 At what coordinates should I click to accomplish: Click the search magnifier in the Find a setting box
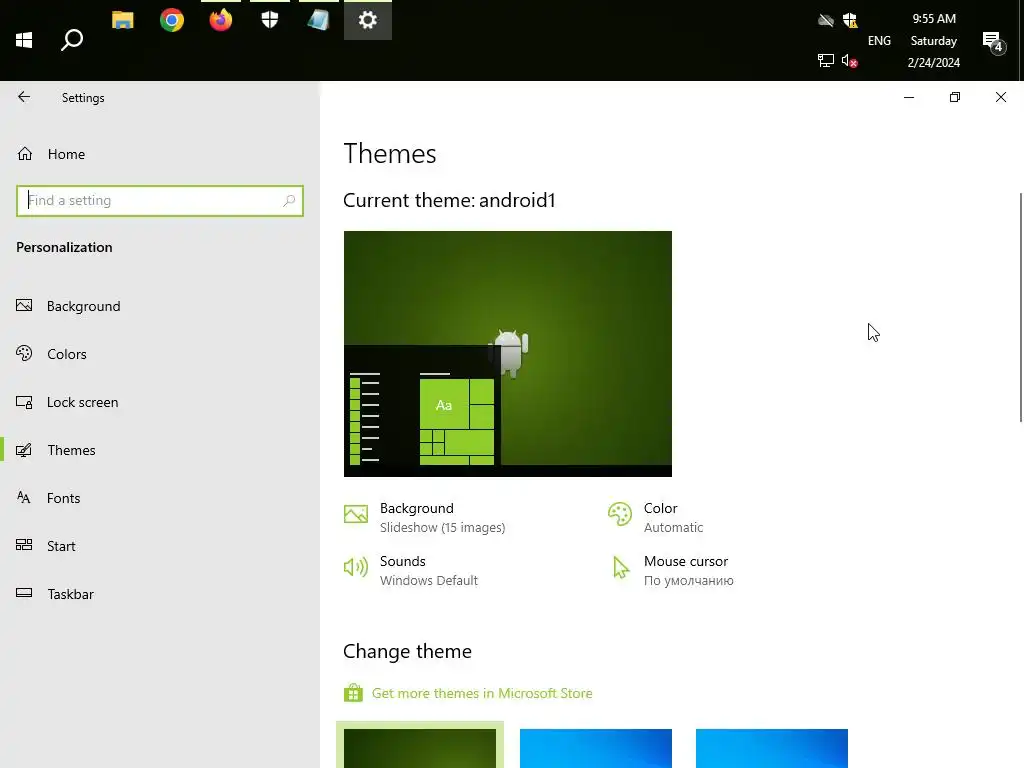(289, 200)
